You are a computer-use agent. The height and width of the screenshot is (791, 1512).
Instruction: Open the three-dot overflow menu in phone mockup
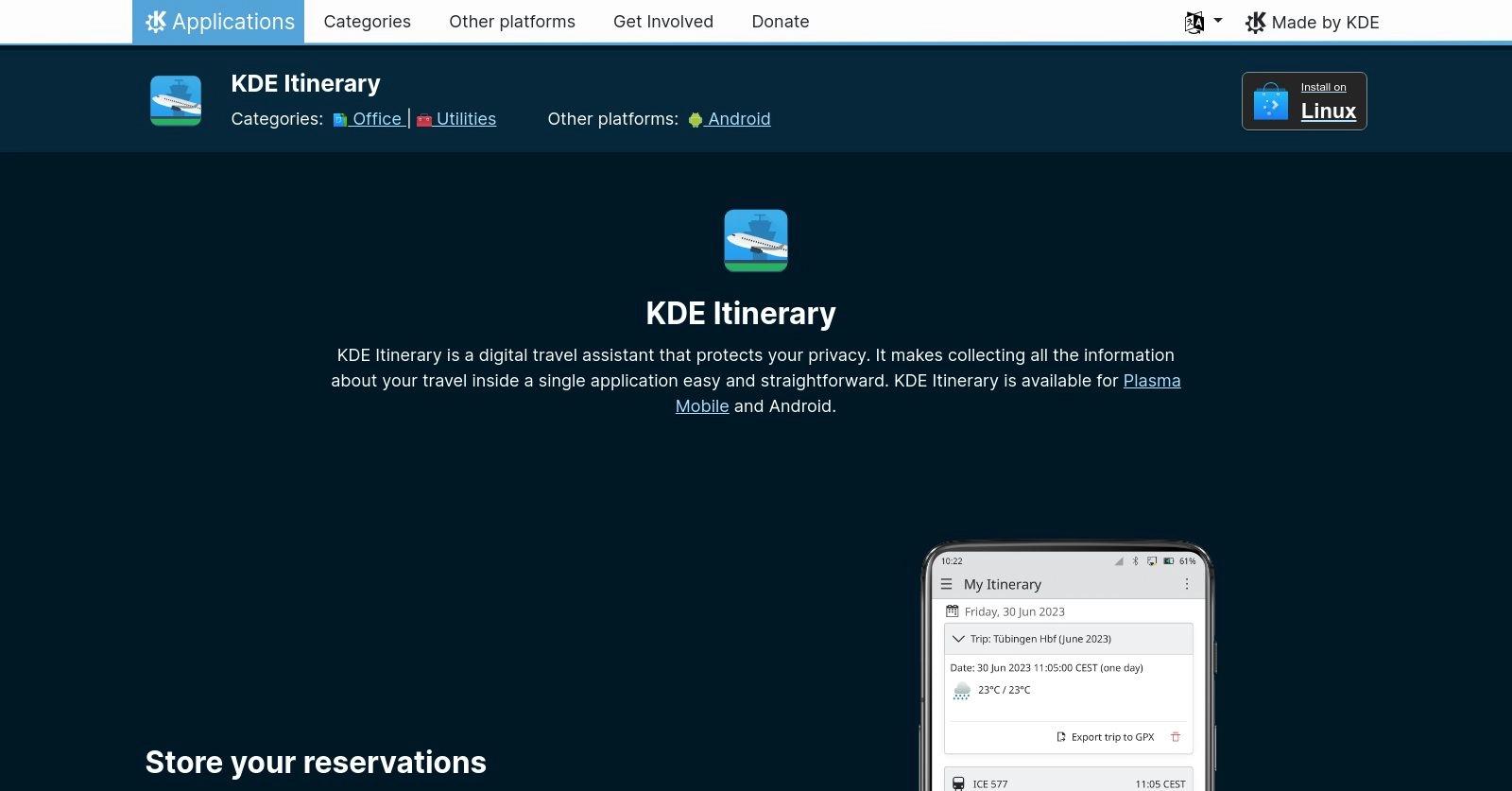1187,584
